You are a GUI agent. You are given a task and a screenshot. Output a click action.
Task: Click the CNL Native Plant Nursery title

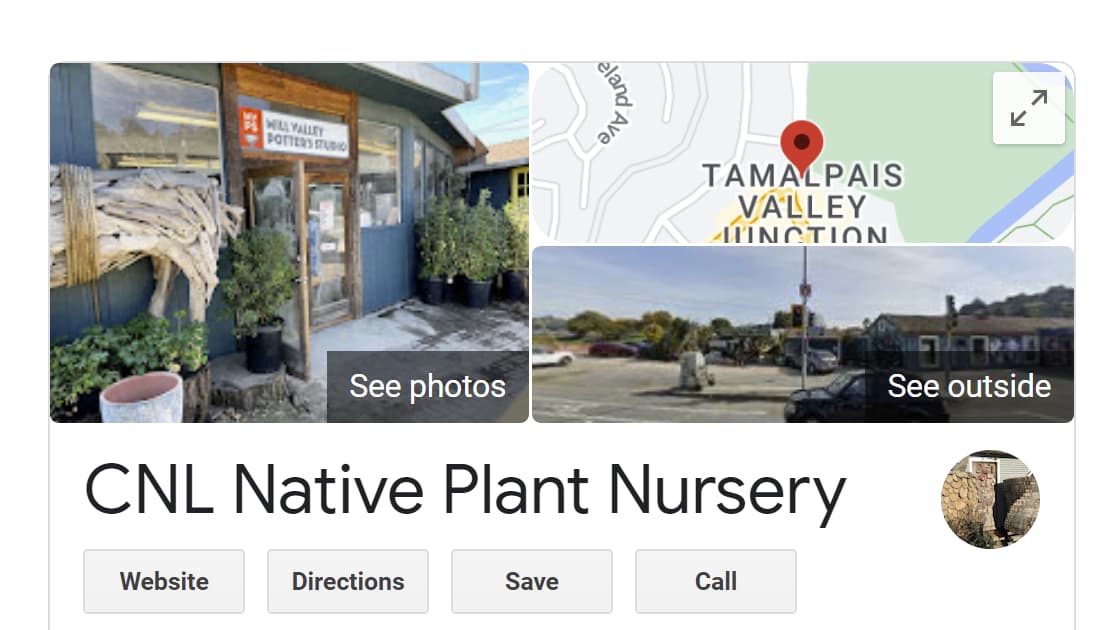tap(465, 490)
